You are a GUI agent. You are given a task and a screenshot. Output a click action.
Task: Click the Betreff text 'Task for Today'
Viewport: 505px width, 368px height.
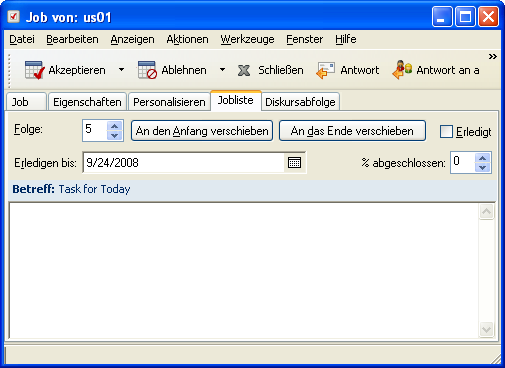[94, 189]
